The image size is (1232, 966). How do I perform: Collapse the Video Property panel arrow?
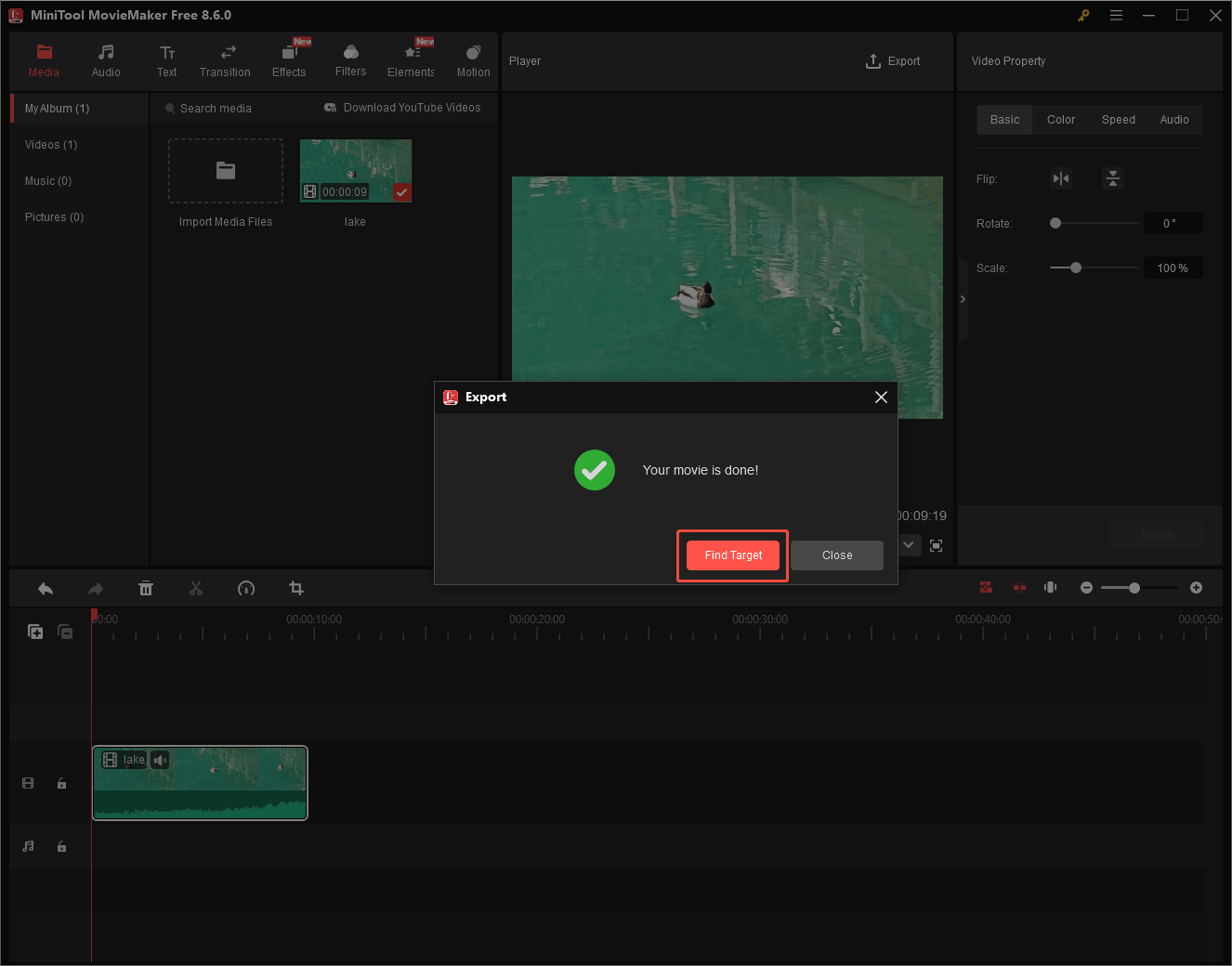[x=963, y=299]
